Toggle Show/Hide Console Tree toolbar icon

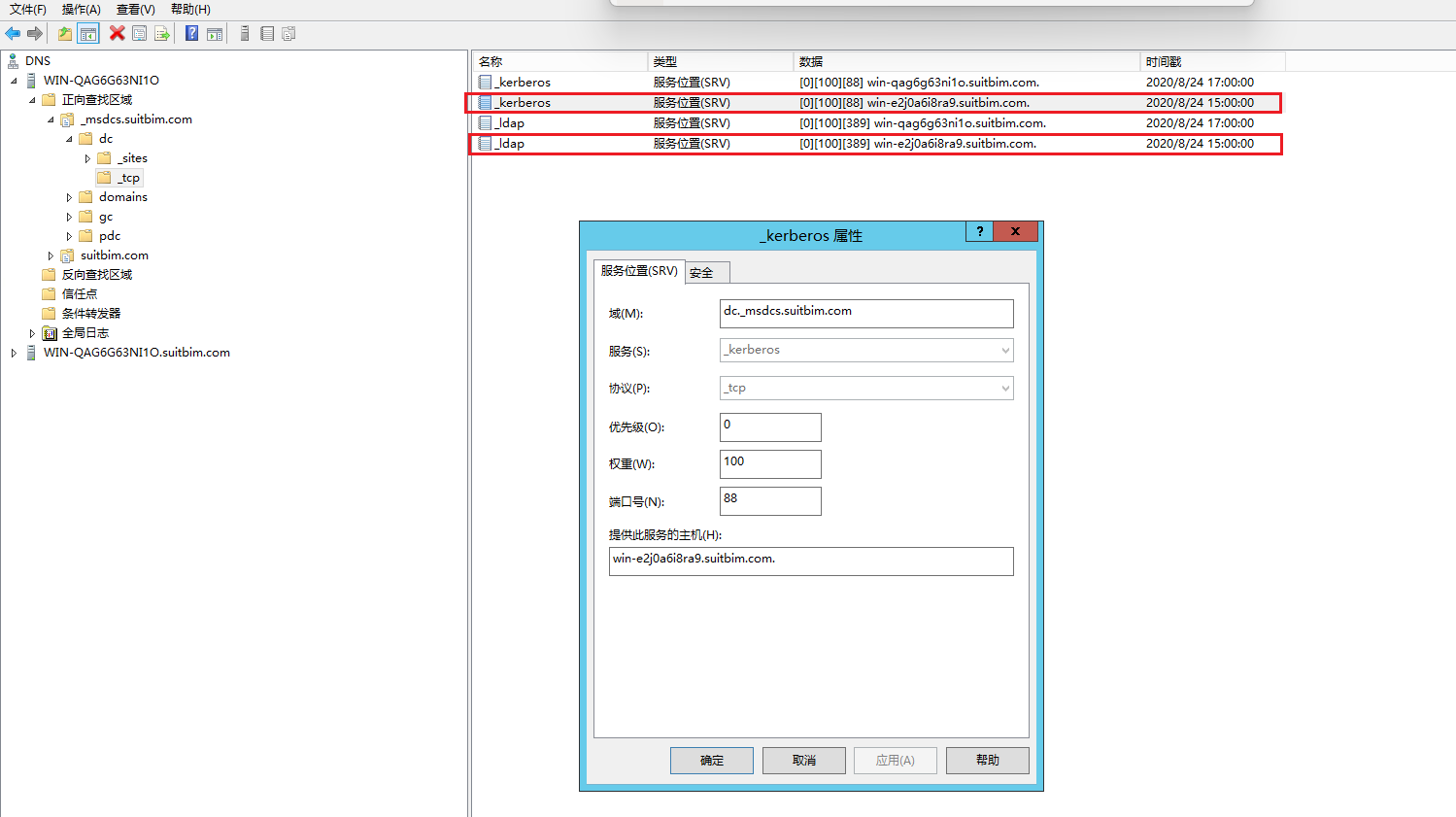coord(88,34)
